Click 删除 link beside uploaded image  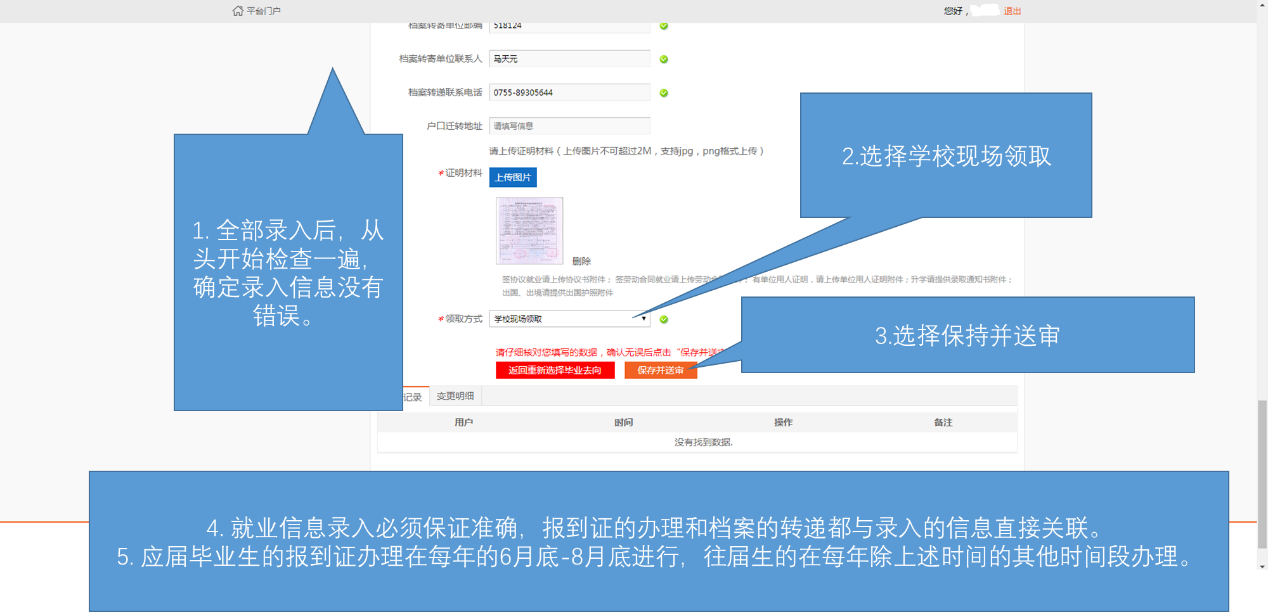pos(581,261)
